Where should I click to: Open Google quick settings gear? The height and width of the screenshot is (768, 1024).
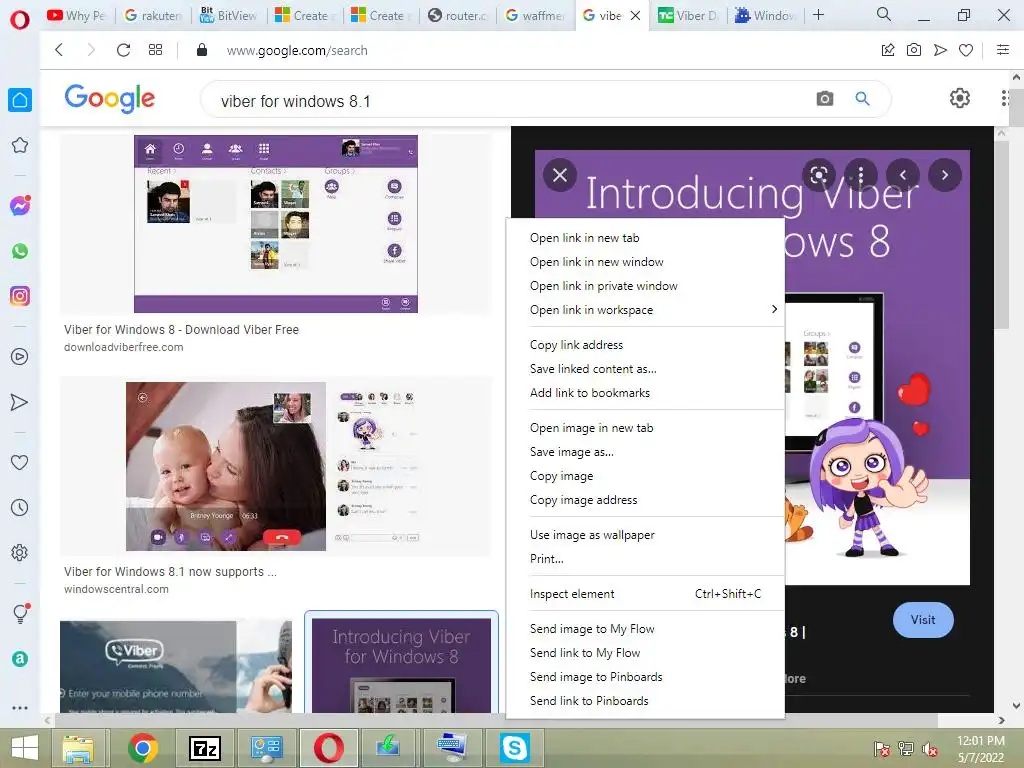click(959, 98)
